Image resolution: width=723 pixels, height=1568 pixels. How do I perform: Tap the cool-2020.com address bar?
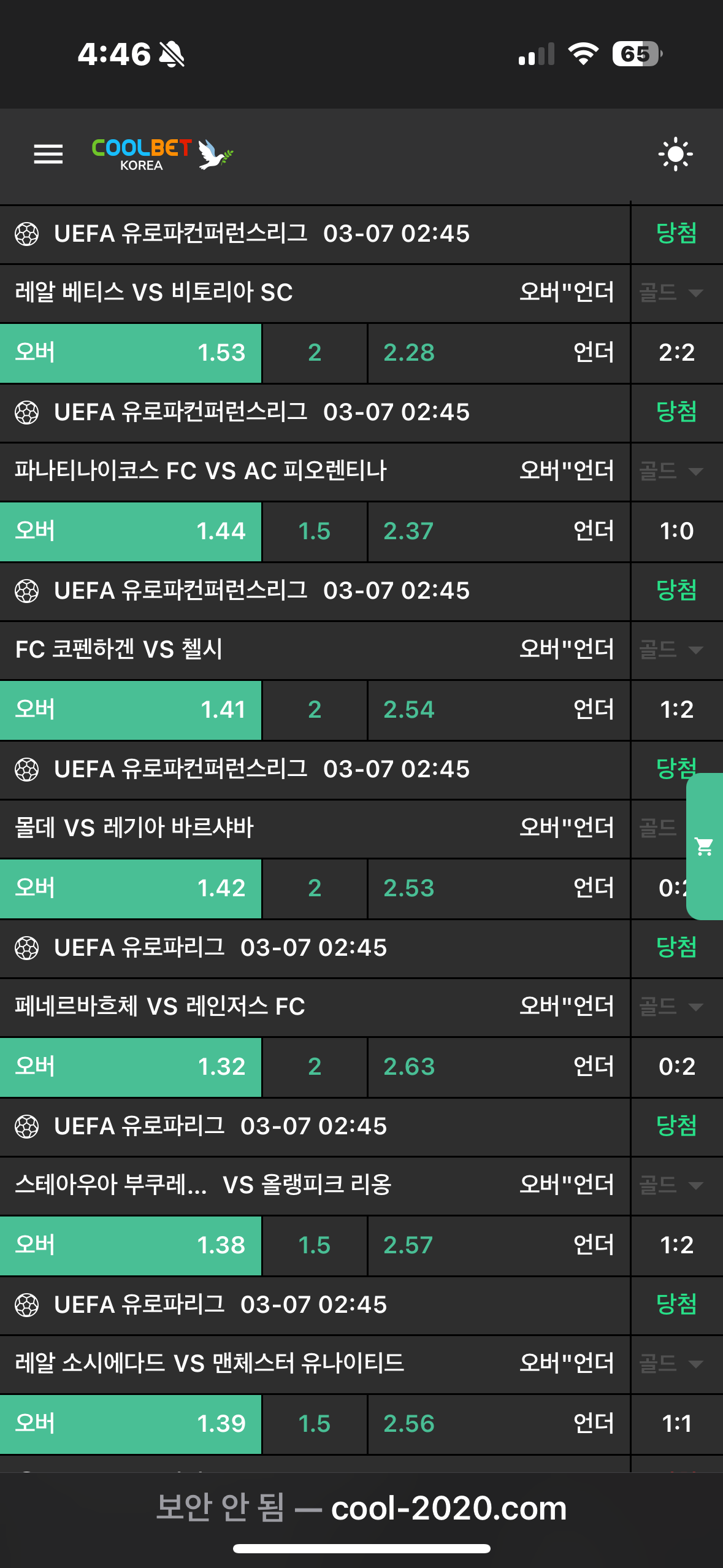point(362,1508)
